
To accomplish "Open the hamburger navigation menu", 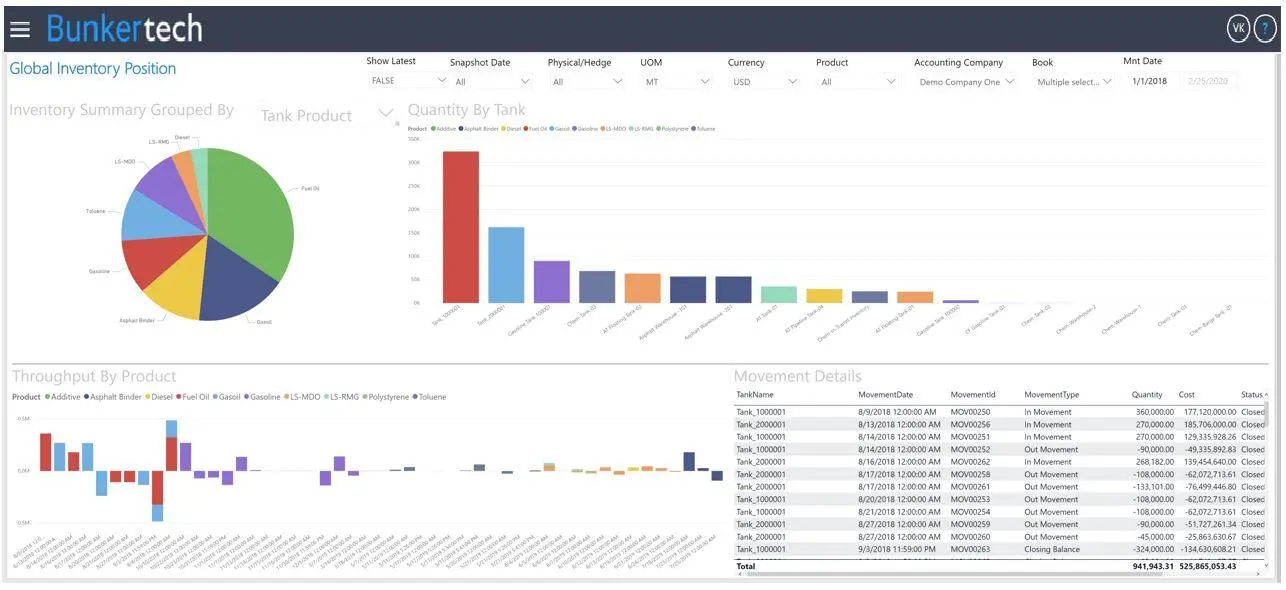I will [20, 29].
